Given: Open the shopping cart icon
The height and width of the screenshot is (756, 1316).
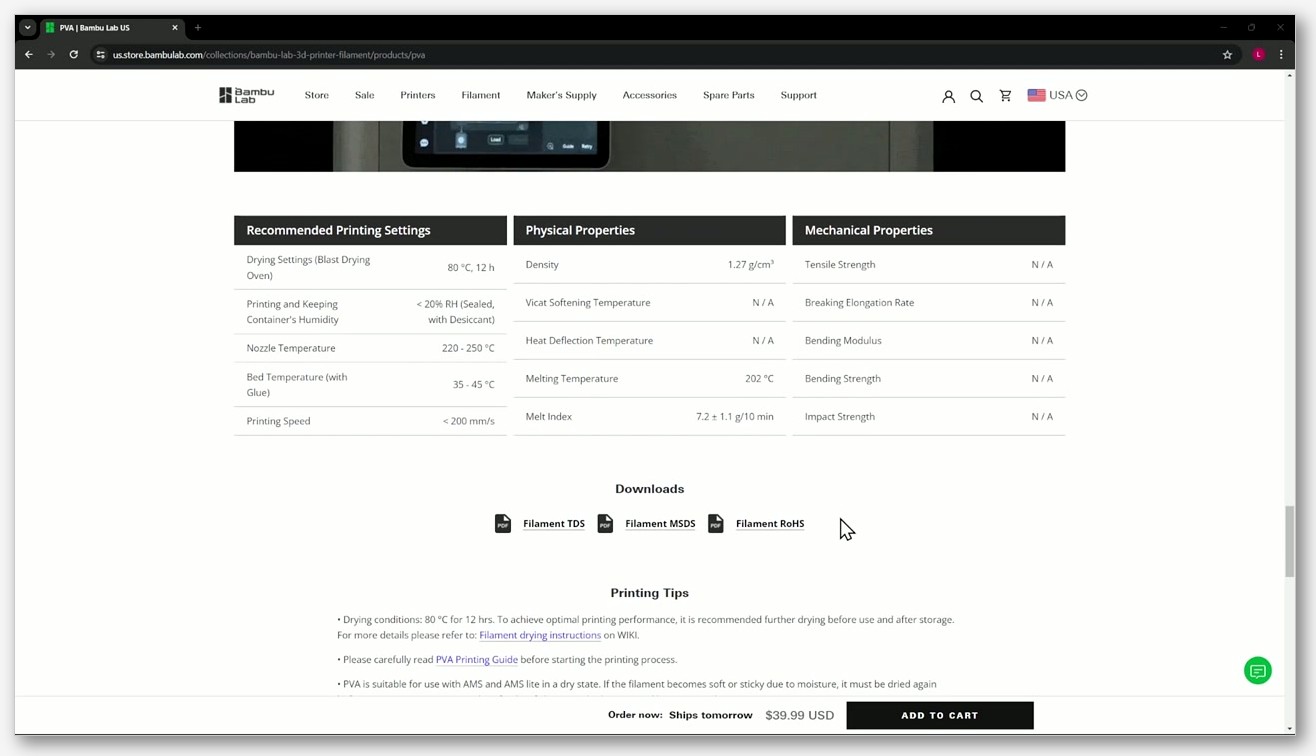Looking at the screenshot, I should 1005,95.
